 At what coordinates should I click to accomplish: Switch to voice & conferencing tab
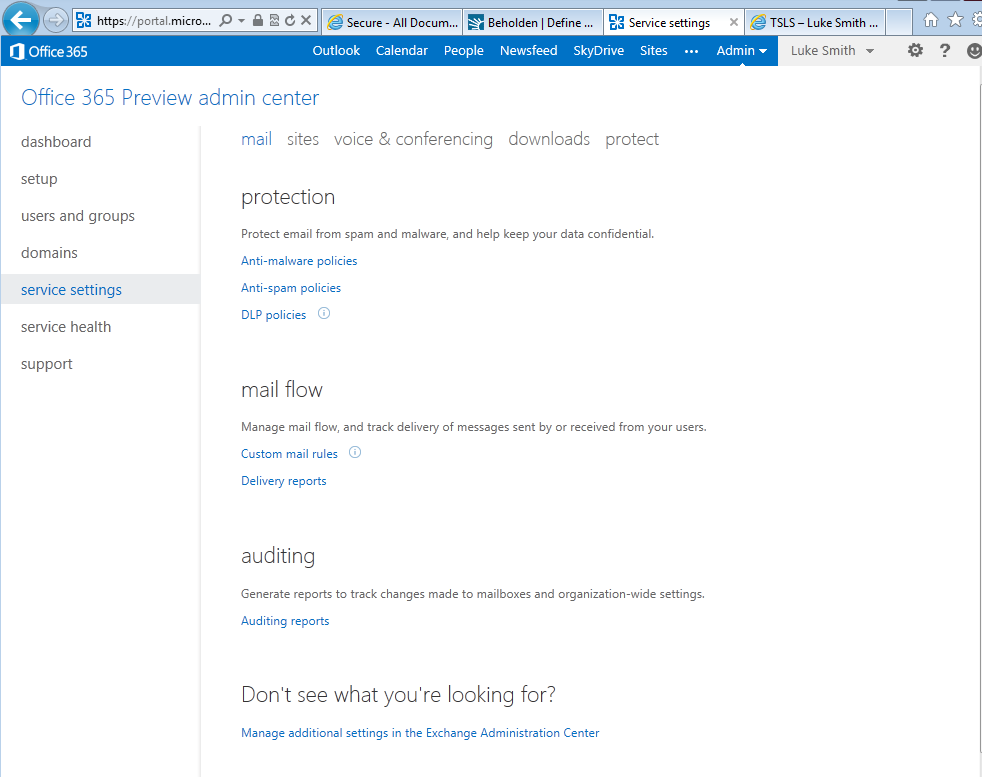pyautogui.click(x=413, y=139)
